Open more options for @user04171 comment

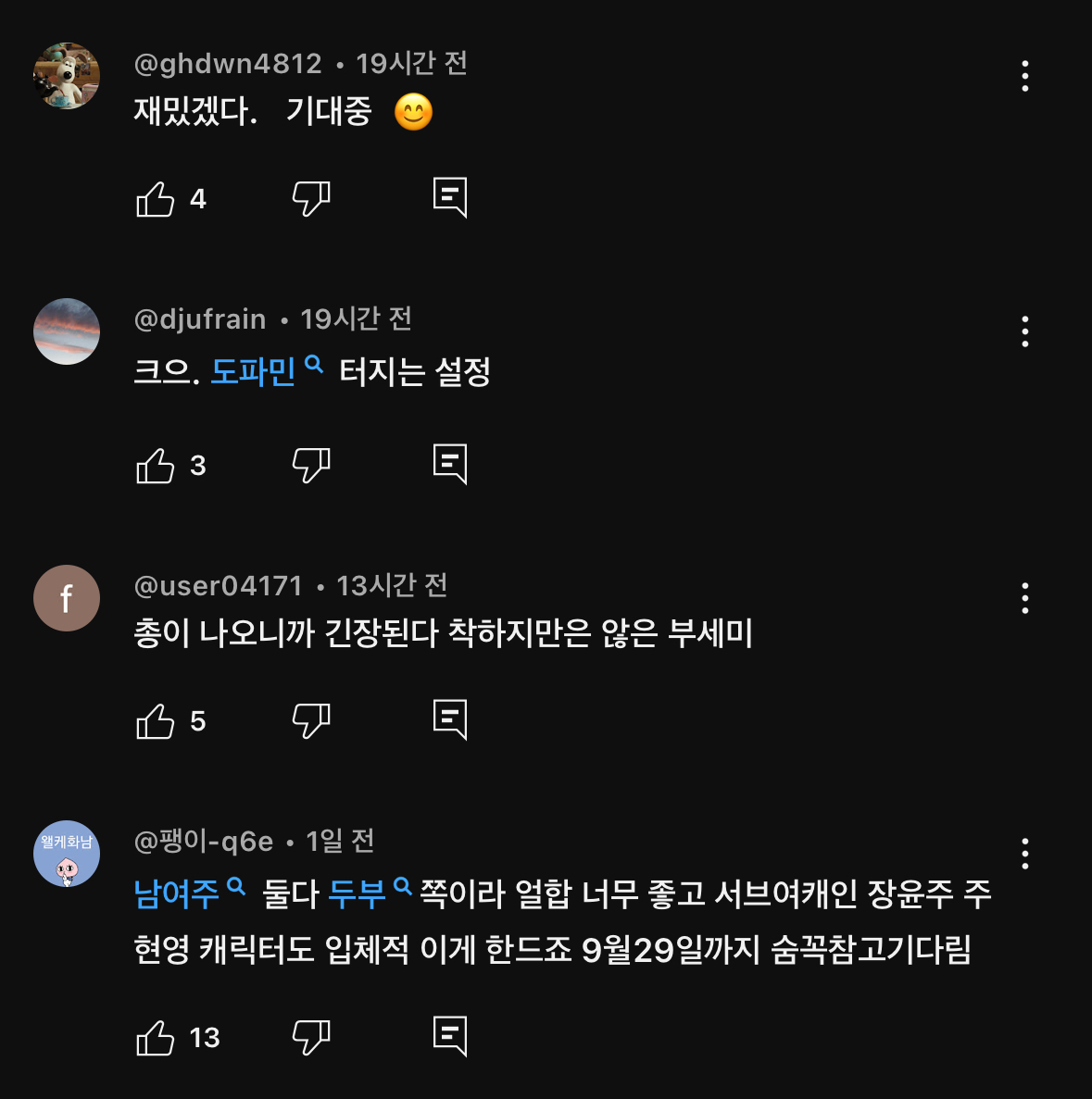pyautogui.click(x=1024, y=598)
